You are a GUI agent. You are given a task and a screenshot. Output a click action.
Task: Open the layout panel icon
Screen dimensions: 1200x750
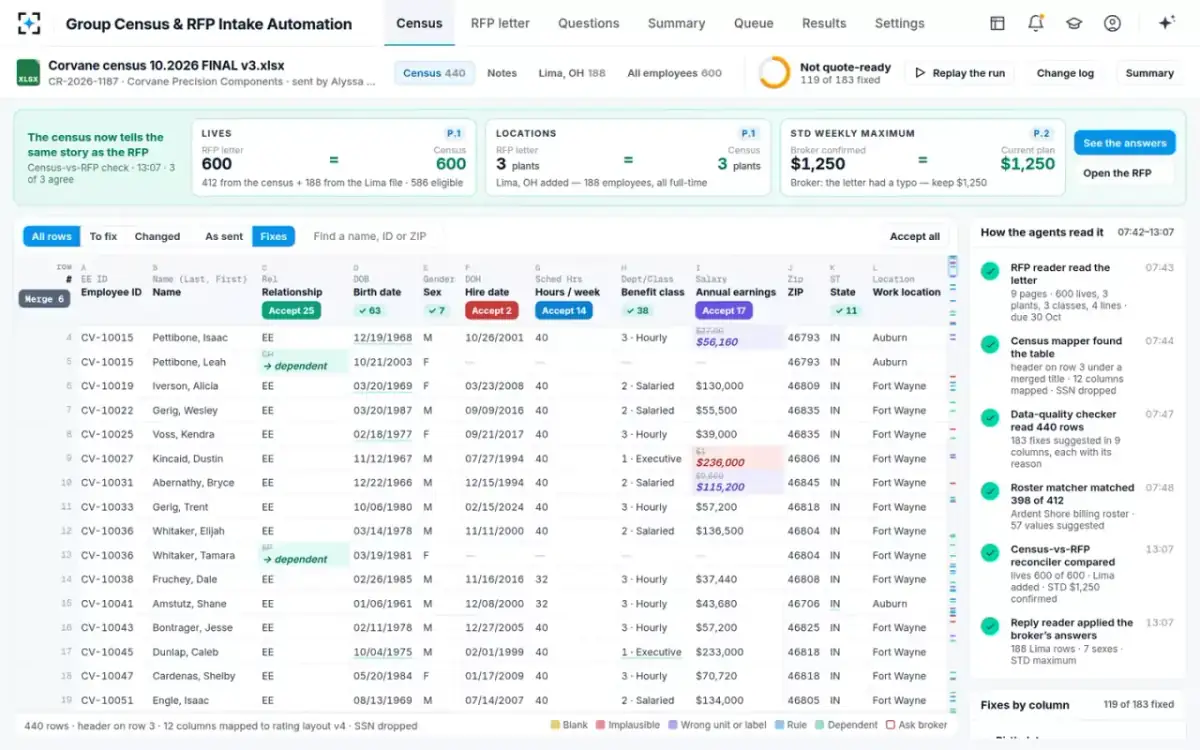tap(997, 23)
